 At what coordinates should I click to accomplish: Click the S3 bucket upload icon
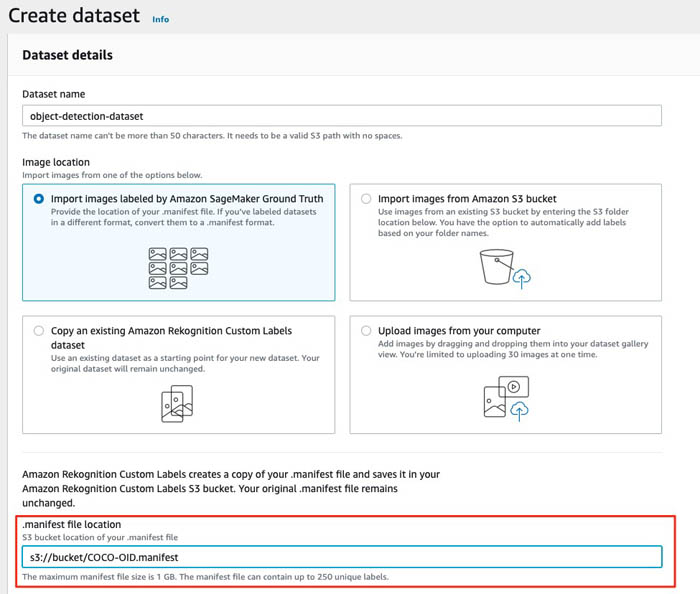[x=505, y=269]
